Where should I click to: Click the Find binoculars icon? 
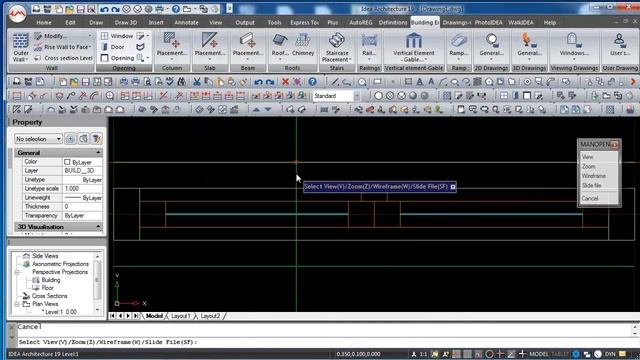point(181,82)
